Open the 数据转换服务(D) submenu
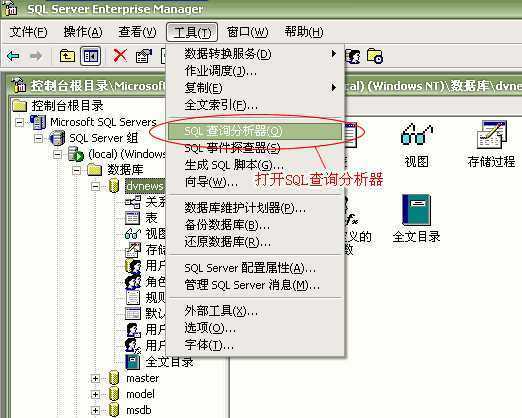 pos(256,54)
